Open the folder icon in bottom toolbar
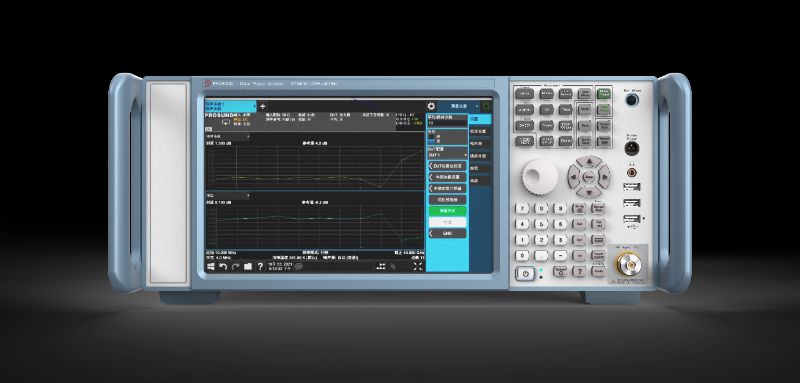The width and height of the screenshot is (800, 383). coord(247,266)
